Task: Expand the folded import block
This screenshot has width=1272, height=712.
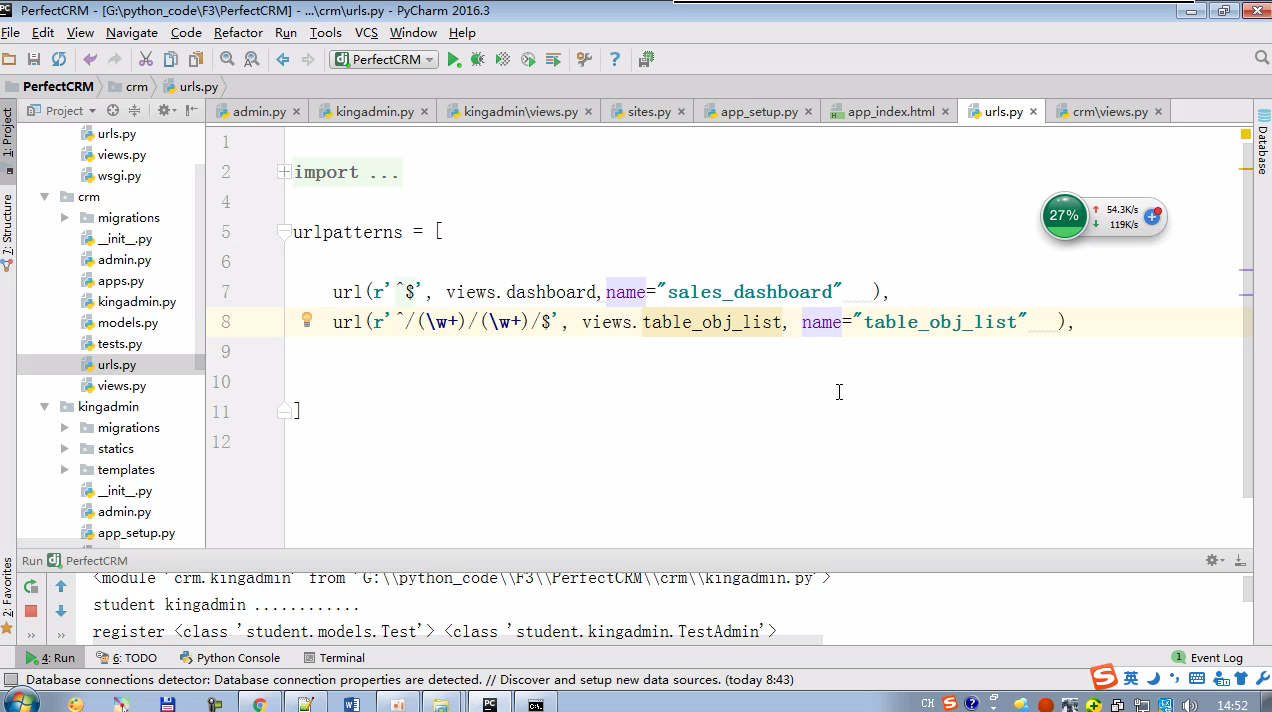Action: (285, 172)
